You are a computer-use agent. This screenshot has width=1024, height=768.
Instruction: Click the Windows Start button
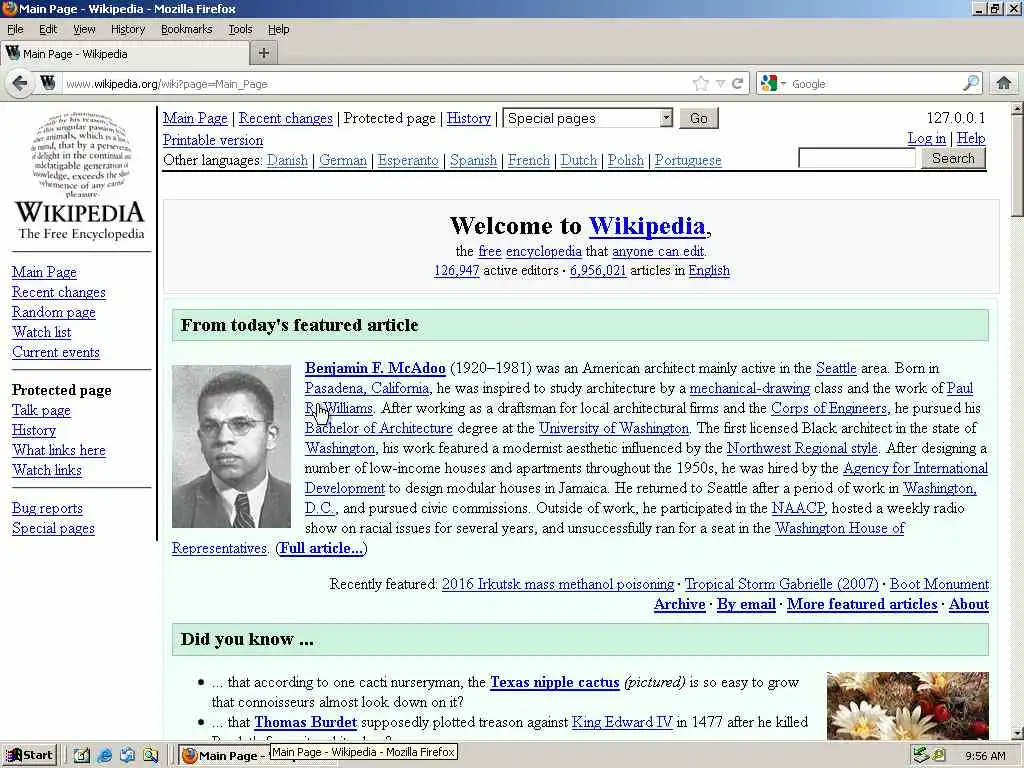[29, 756]
